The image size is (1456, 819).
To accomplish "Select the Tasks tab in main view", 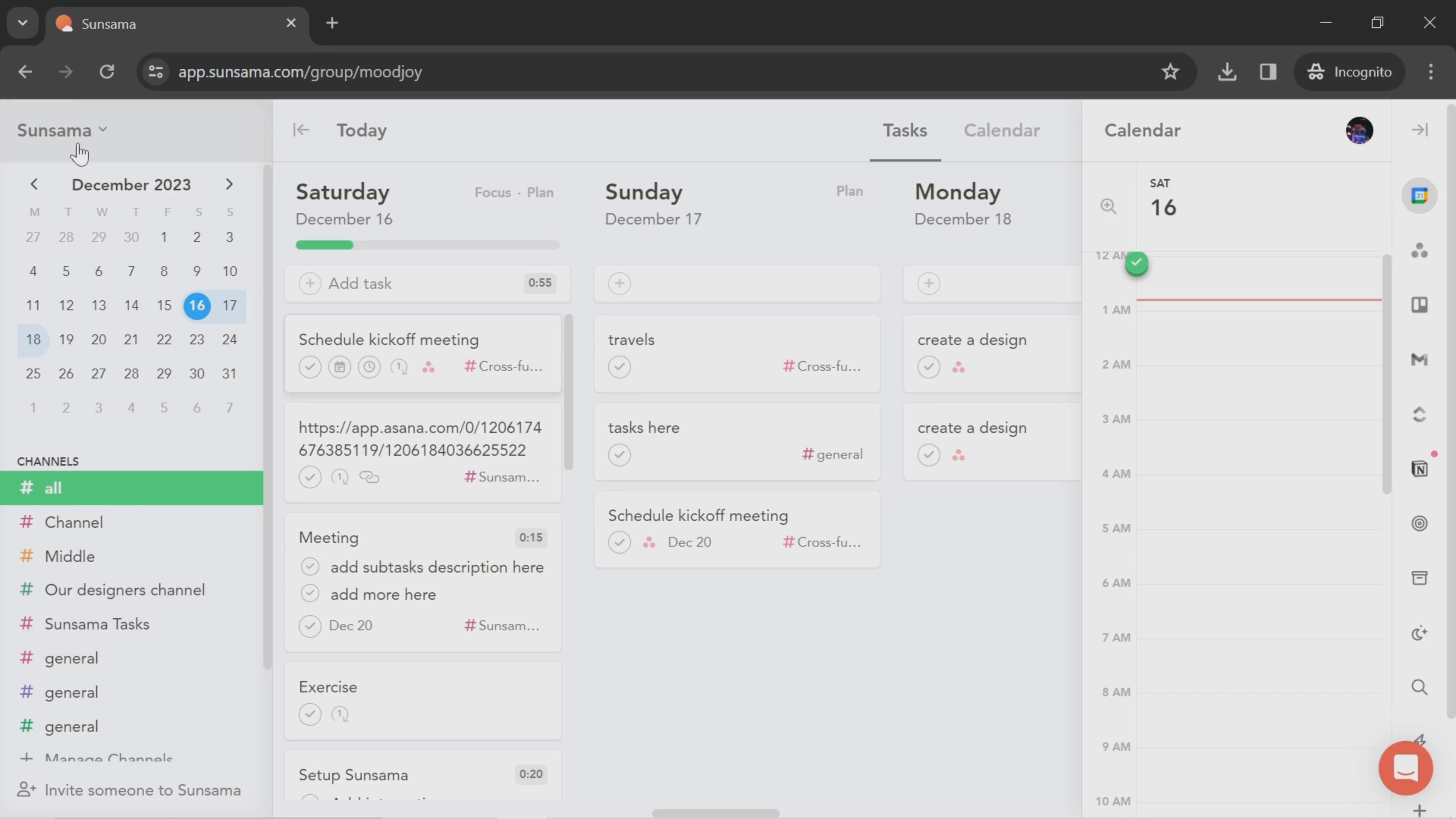I will click(x=905, y=131).
